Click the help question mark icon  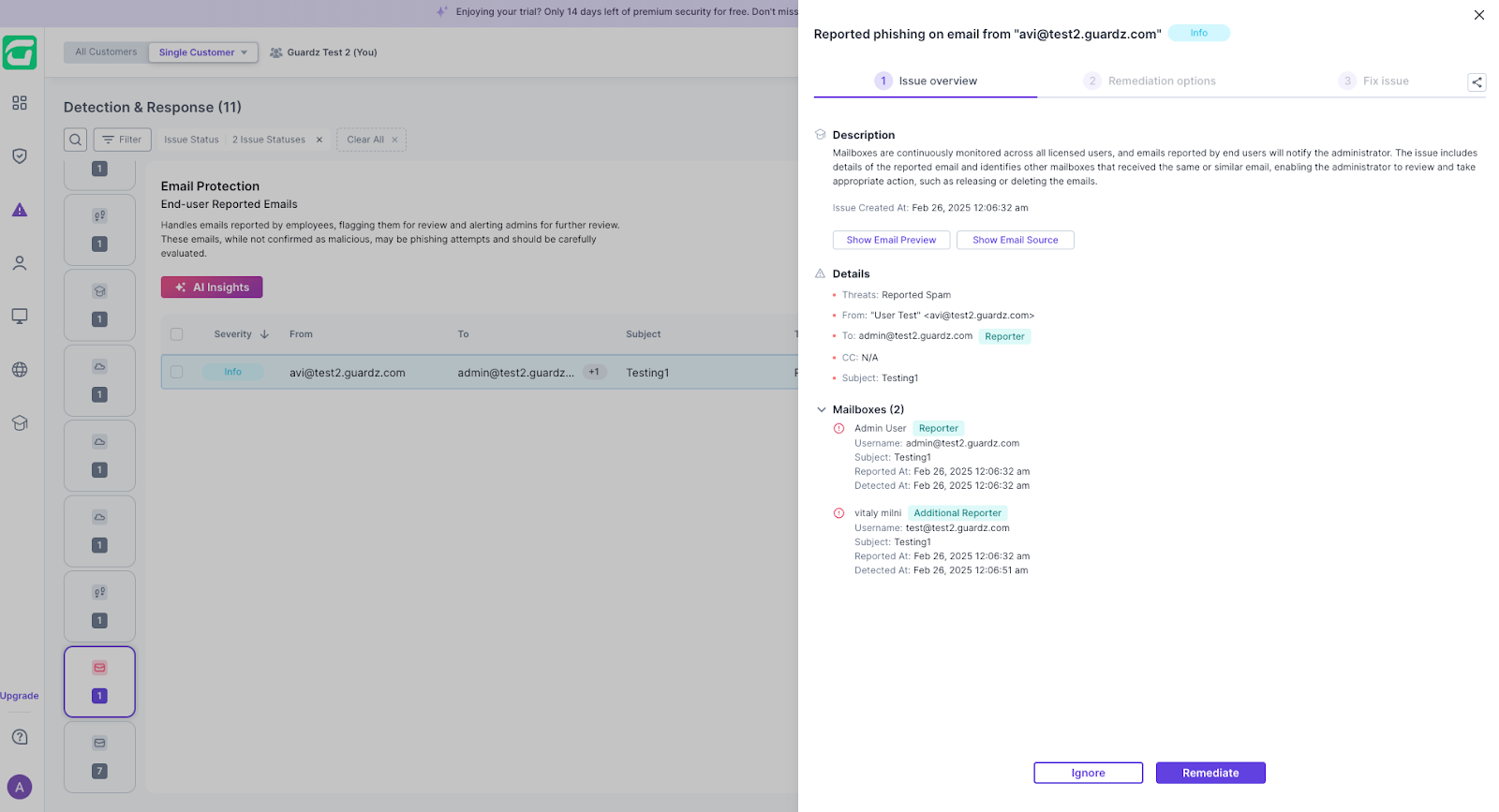[20, 737]
